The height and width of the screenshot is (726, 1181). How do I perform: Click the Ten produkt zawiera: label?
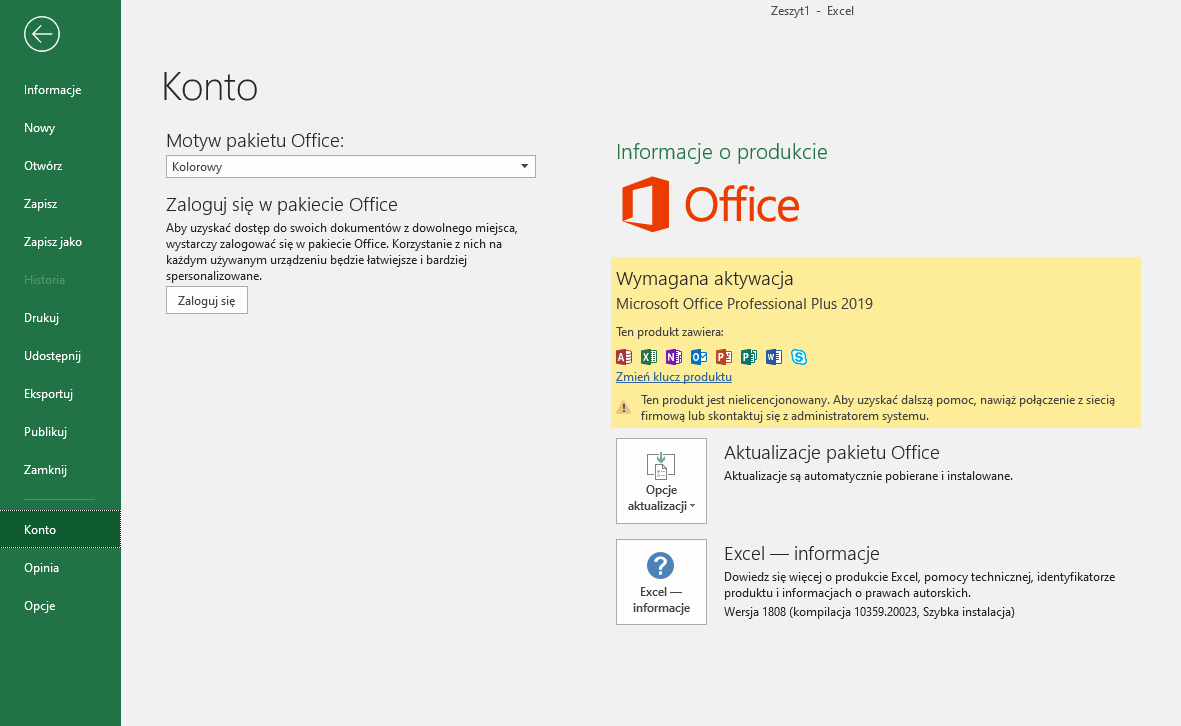click(670, 331)
